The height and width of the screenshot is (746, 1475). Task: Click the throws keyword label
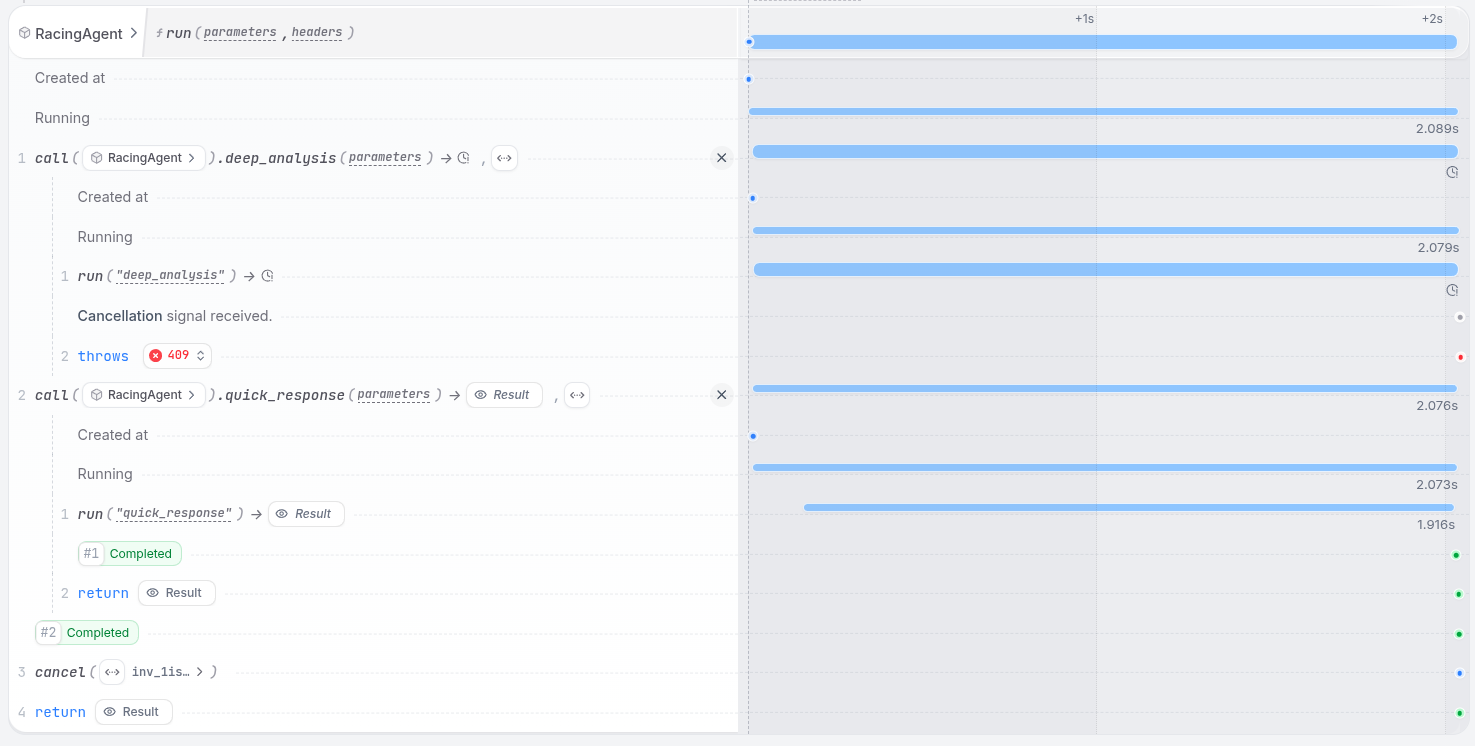103,356
